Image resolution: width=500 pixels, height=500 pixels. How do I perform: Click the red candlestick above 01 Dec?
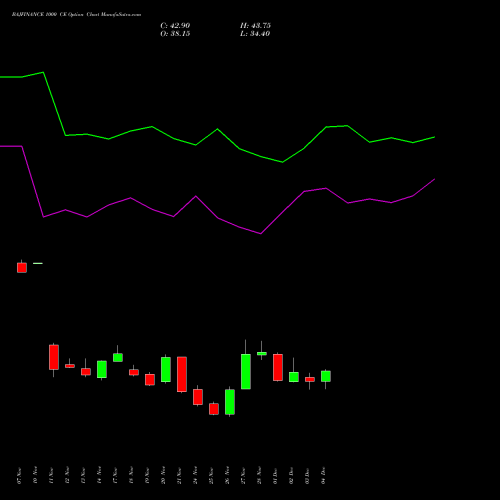click(x=278, y=367)
